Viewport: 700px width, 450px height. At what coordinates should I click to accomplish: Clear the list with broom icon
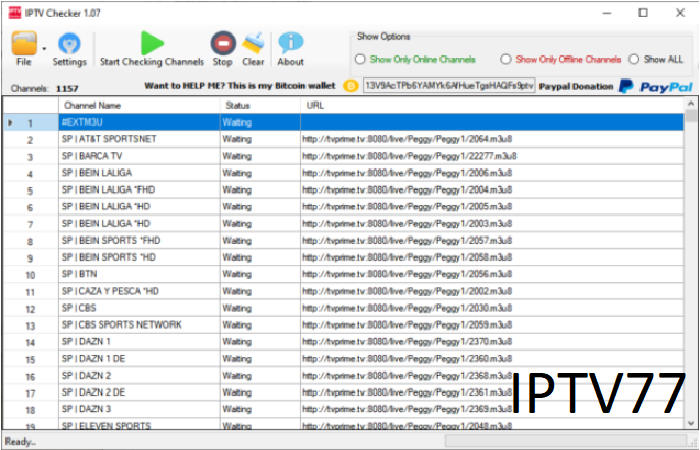coord(253,43)
